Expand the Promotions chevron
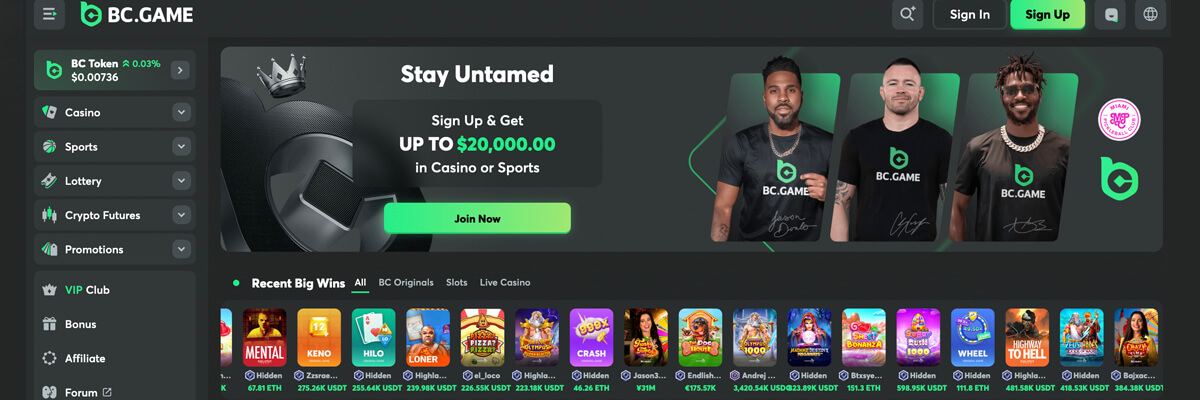The height and width of the screenshot is (400, 1200). click(x=181, y=249)
